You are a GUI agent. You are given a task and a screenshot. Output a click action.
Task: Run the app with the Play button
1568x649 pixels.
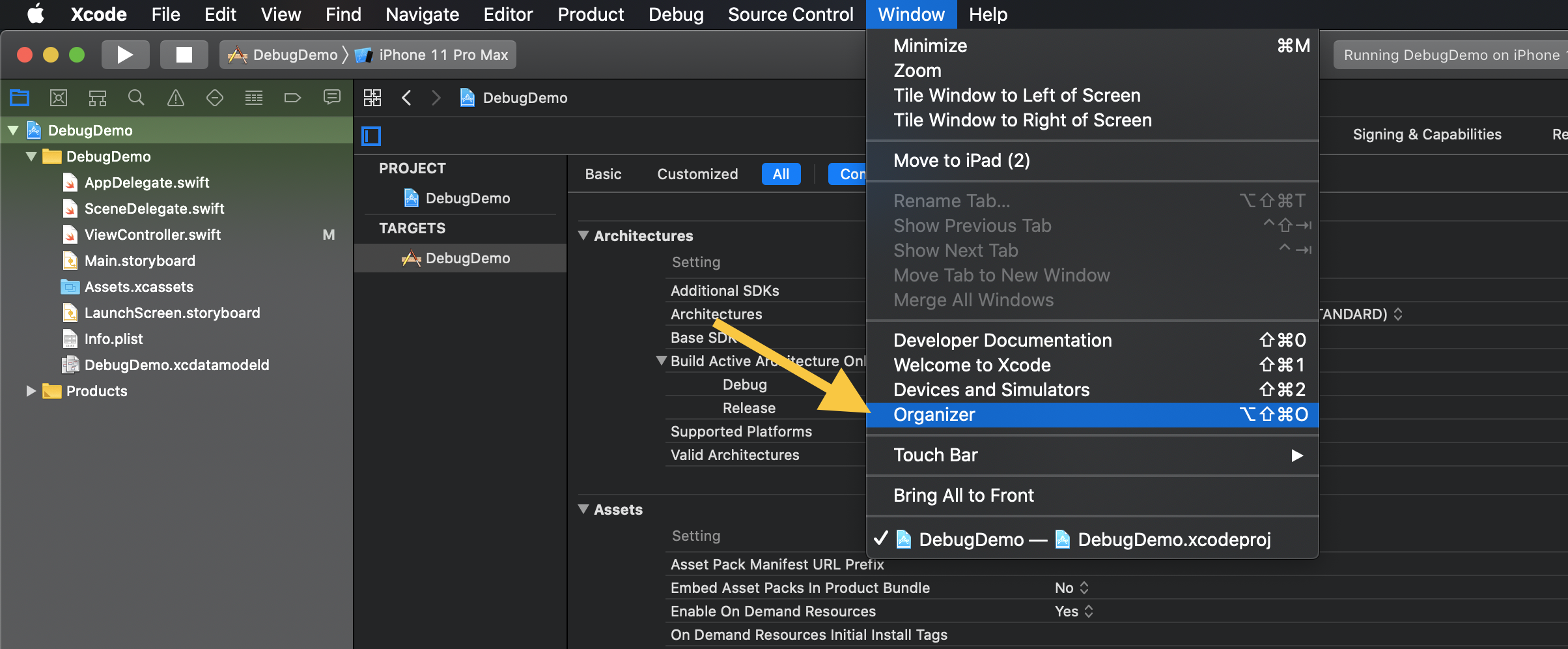tap(125, 55)
